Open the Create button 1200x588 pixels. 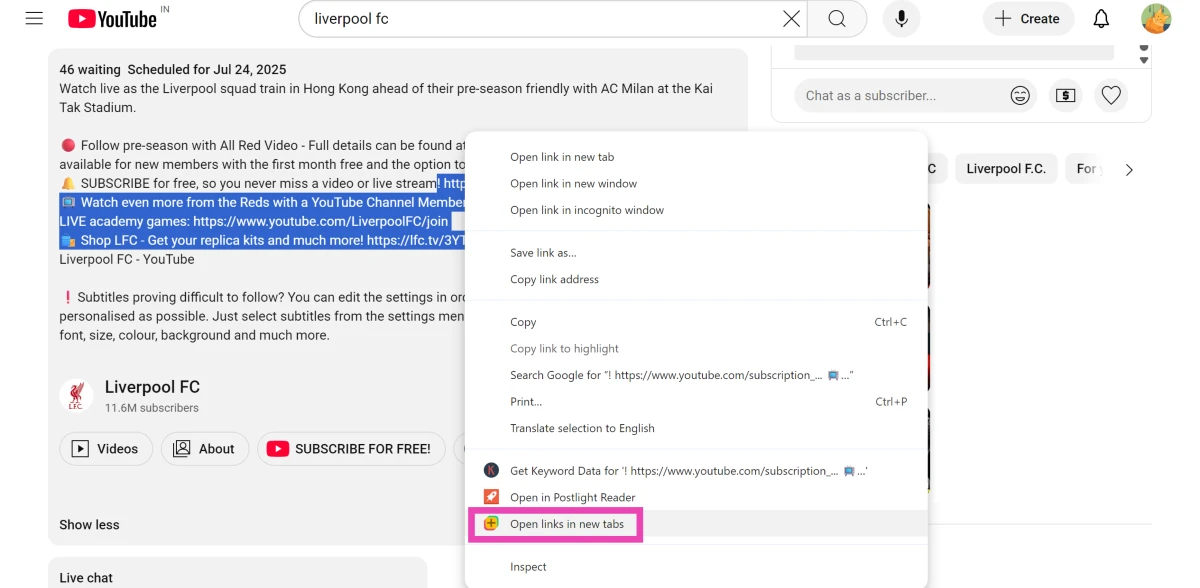pos(1028,18)
